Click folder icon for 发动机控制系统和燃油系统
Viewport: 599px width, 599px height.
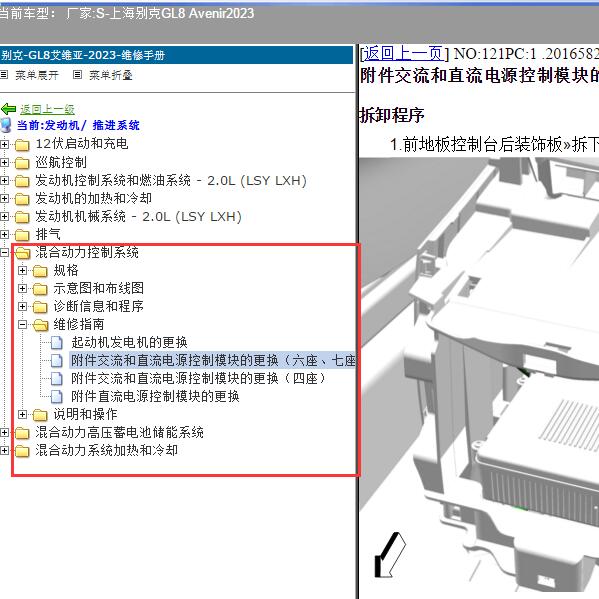pos(22,181)
